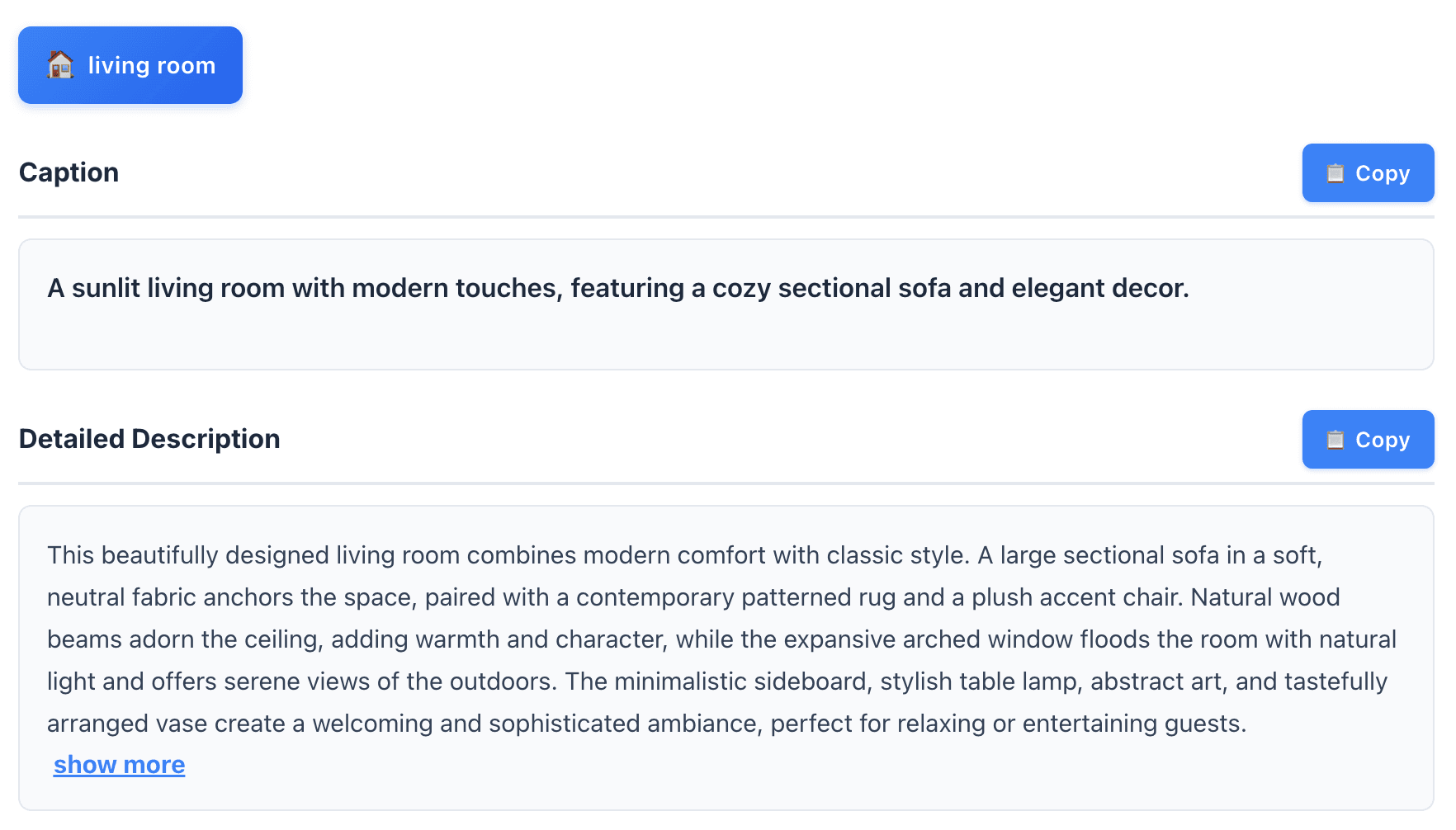Viewport: 1456px width, 830px height.
Task: Click the sunlit living room caption sentence
Action: point(617,288)
